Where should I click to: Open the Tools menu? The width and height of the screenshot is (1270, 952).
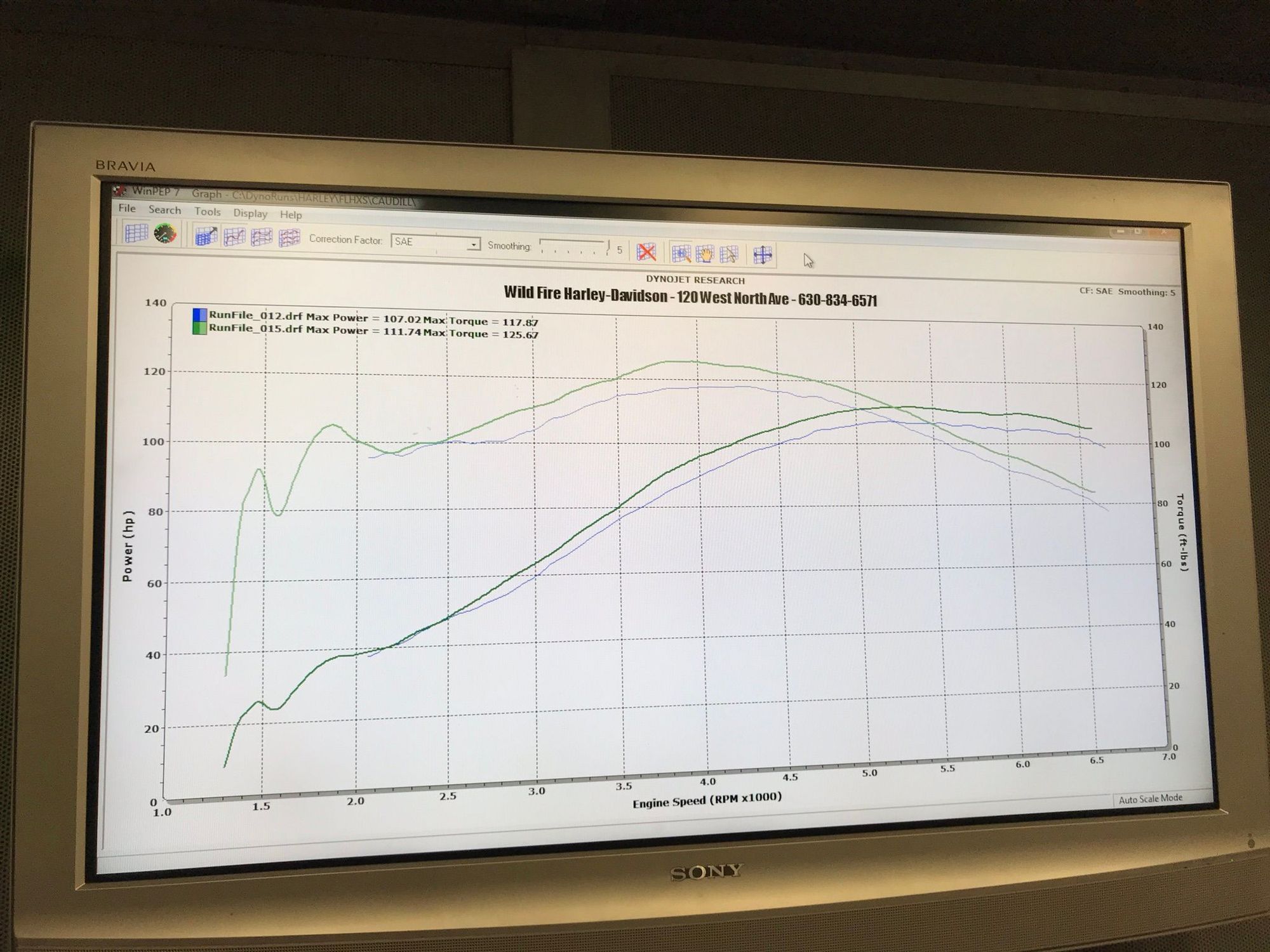tap(207, 211)
